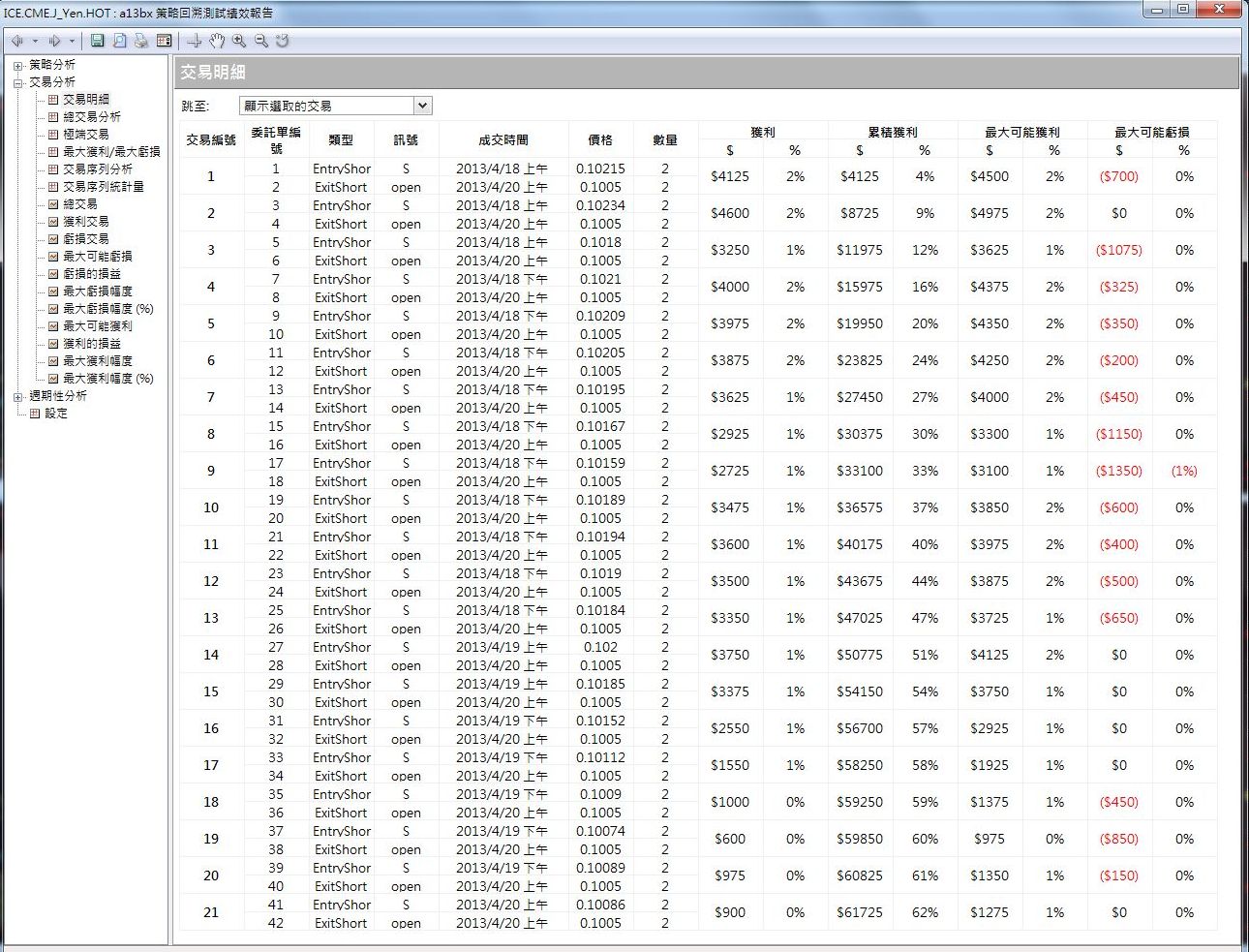Click the red loss cell ($1350)

[1119, 471]
